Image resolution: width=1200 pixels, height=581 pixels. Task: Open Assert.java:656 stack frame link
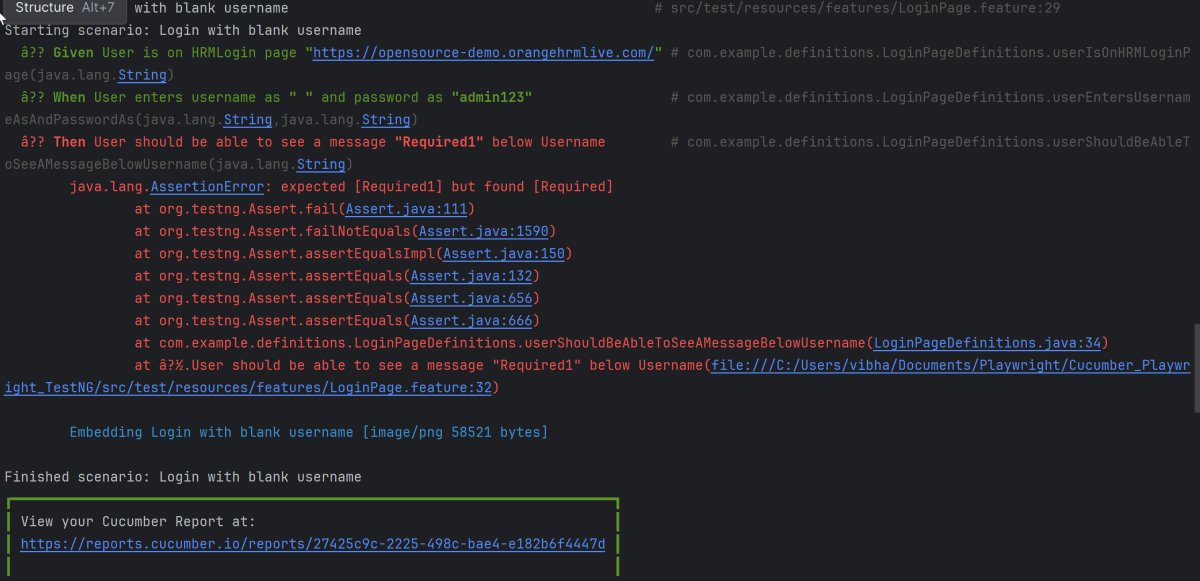[x=473, y=298]
